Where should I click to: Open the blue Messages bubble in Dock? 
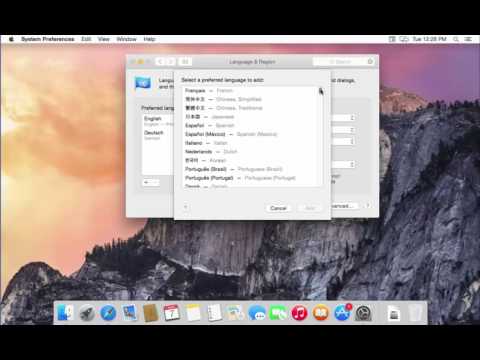point(257,313)
